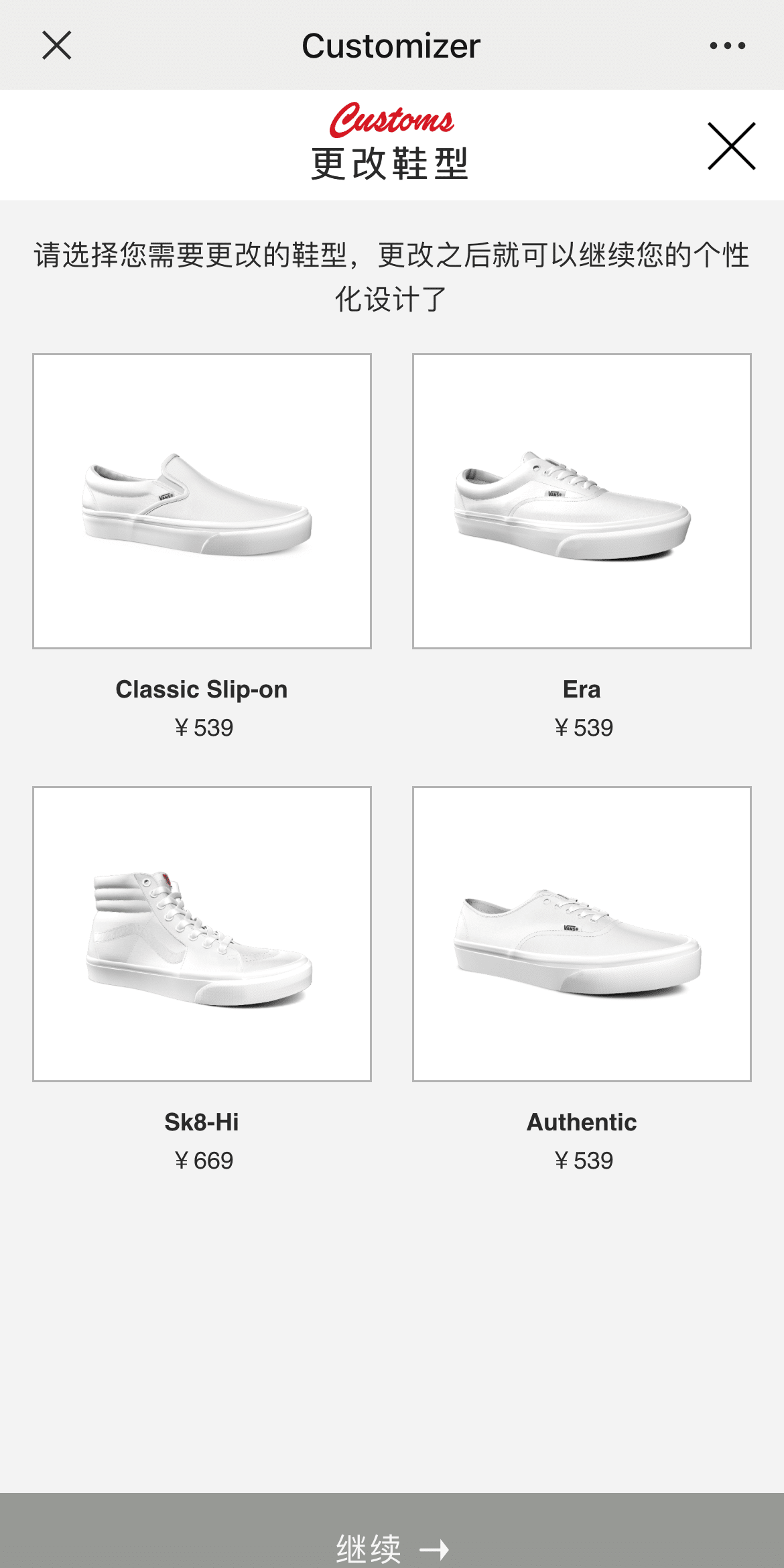Select the Classic Slip-on shoe image
Image resolution: width=784 pixels, height=1568 pixels.
[x=202, y=501]
